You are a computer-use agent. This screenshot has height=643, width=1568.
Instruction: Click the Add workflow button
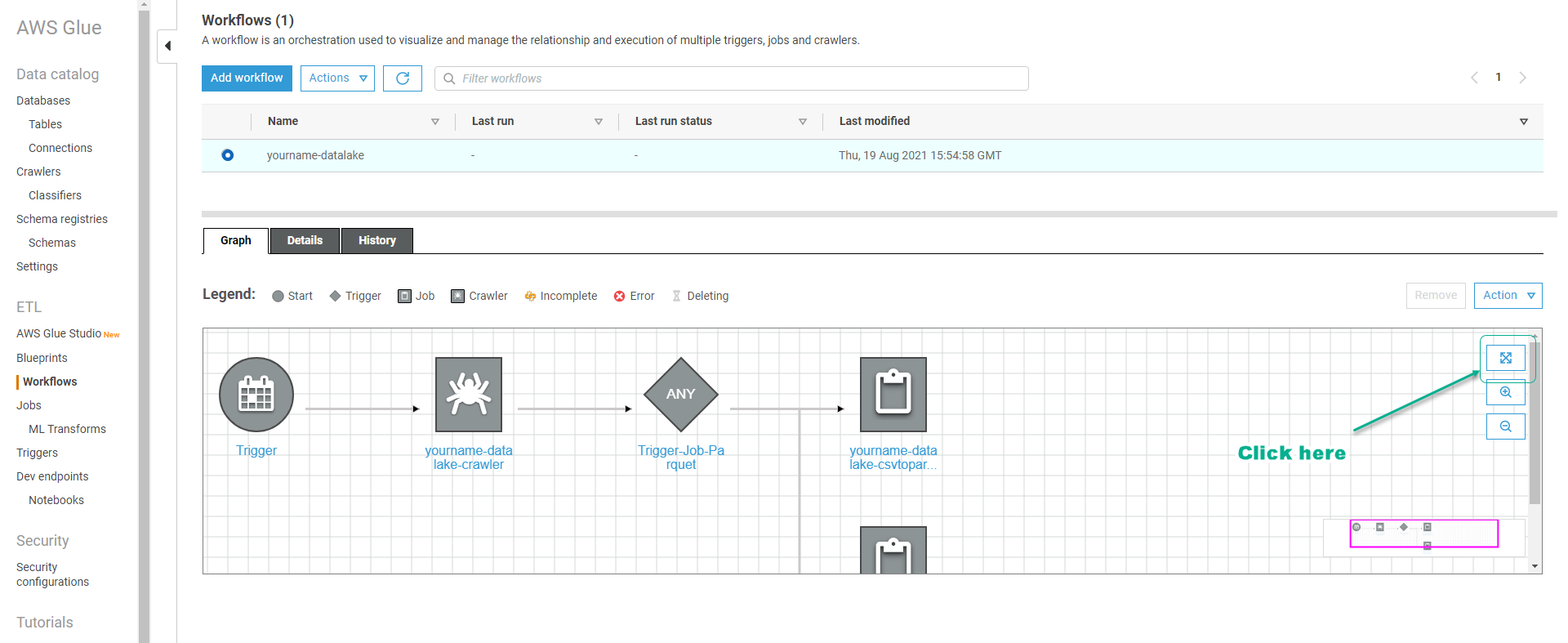click(x=247, y=78)
